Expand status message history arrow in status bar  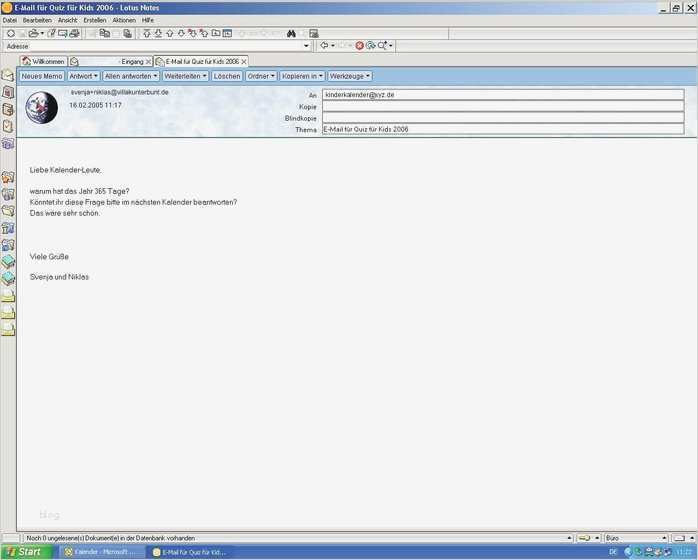click(x=569, y=538)
